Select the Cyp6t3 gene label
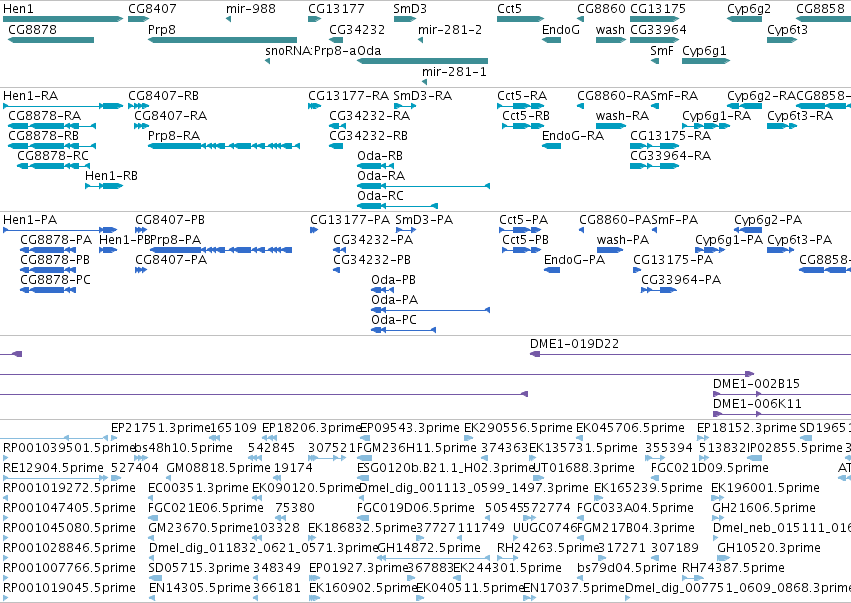 (x=787, y=30)
